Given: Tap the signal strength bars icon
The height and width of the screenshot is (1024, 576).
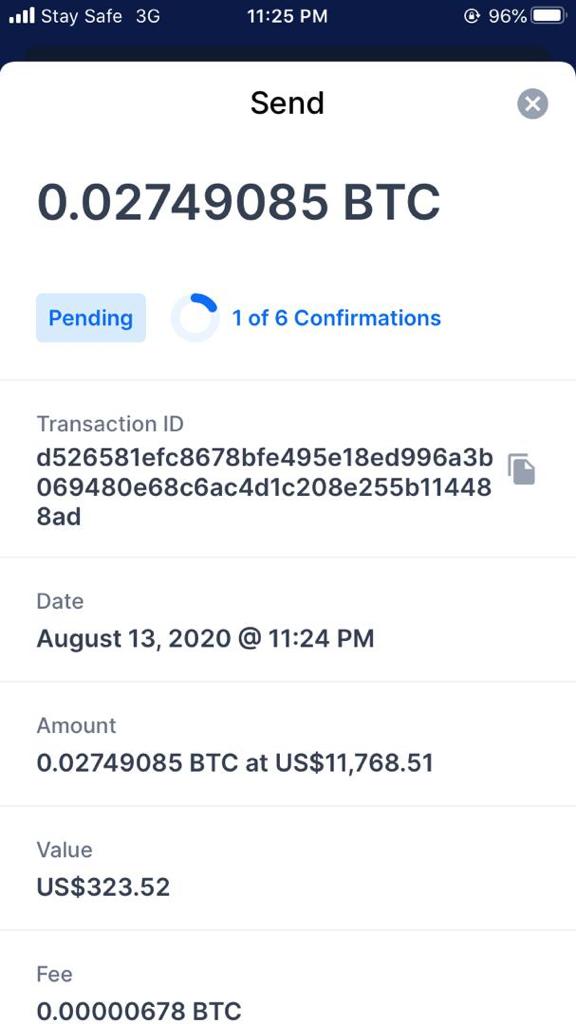Looking at the screenshot, I should click(22, 16).
